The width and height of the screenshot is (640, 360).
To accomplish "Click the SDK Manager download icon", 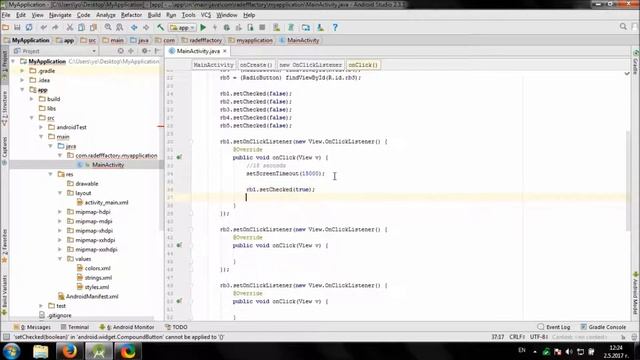I will (x=320, y=27).
